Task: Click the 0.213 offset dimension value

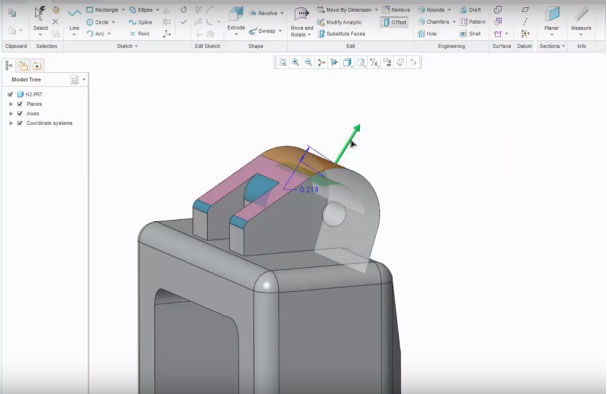Action: coord(309,190)
